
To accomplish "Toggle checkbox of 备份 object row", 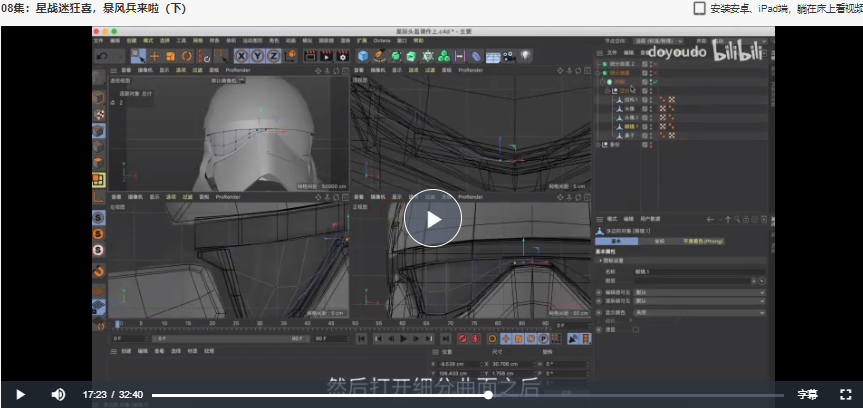I will [644, 144].
